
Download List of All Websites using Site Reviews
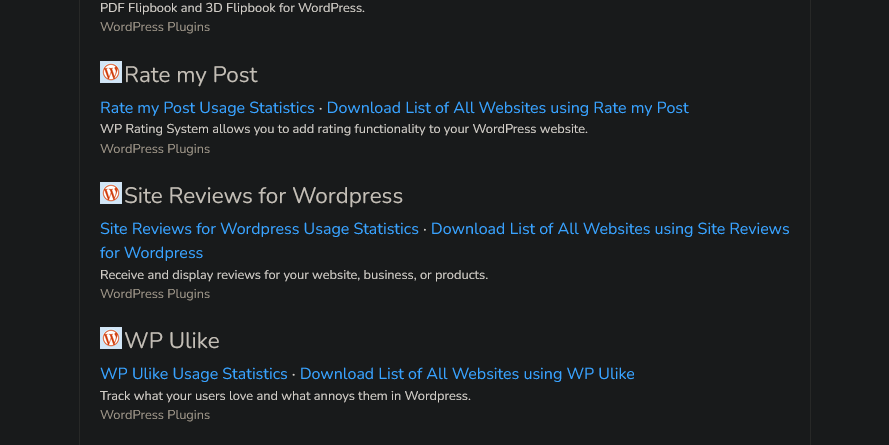pyautogui.click(x=609, y=229)
